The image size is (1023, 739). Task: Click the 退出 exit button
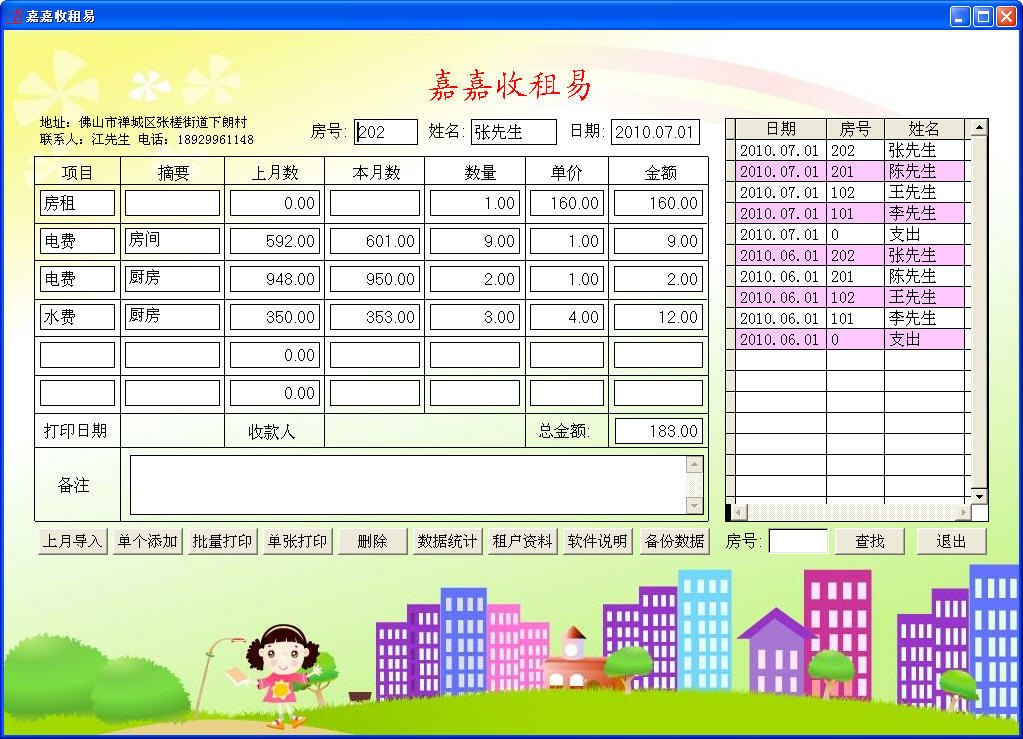(x=951, y=541)
